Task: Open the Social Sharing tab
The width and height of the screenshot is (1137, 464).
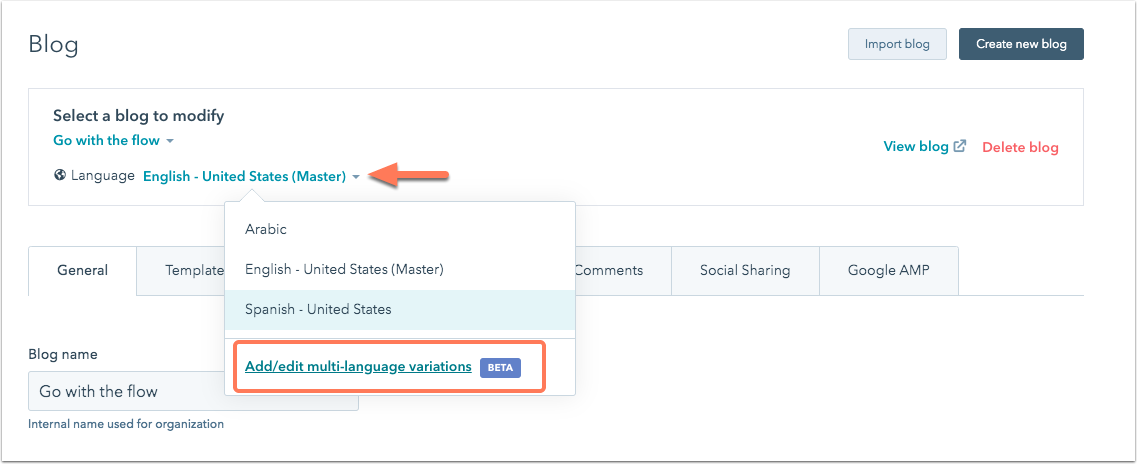Action: point(745,270)
